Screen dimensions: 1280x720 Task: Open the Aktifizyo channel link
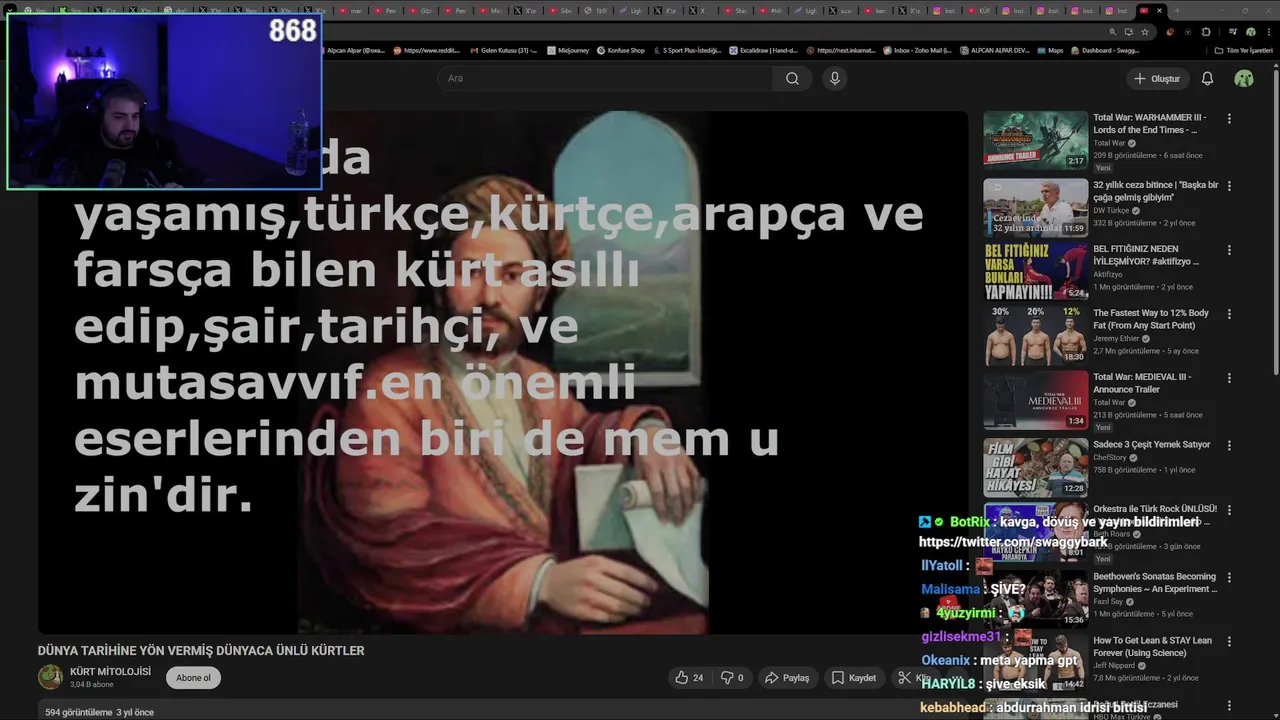[1110, 275]
